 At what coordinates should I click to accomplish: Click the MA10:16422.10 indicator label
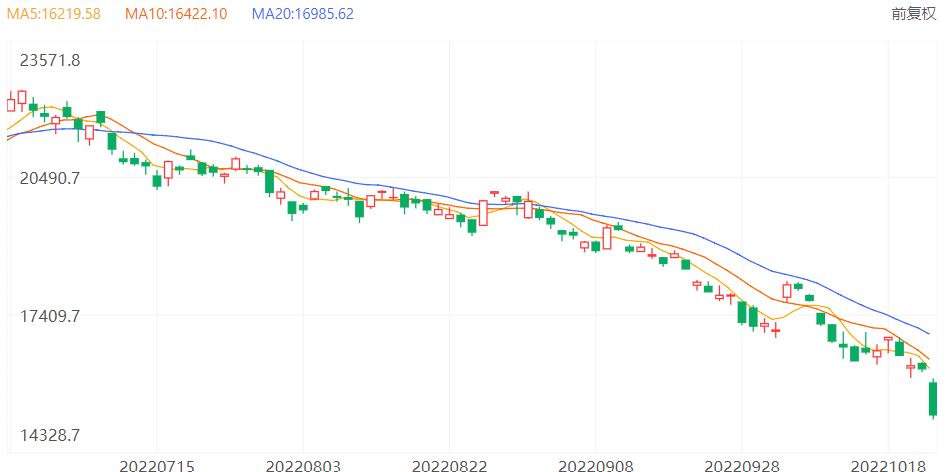175,14
